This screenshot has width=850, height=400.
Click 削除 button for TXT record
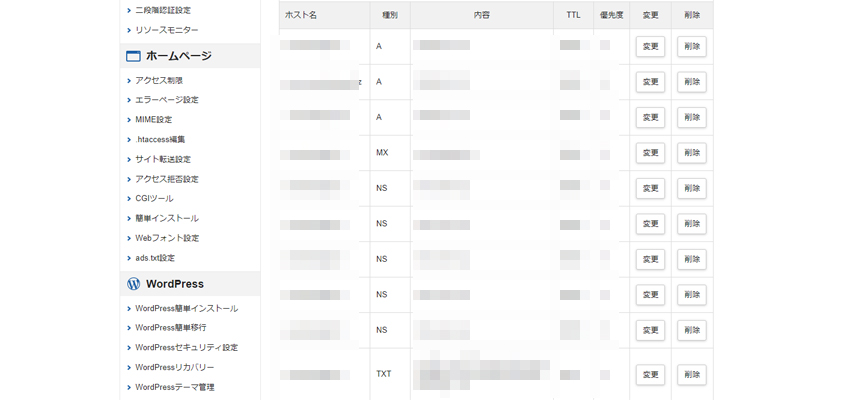pos(692,374)
